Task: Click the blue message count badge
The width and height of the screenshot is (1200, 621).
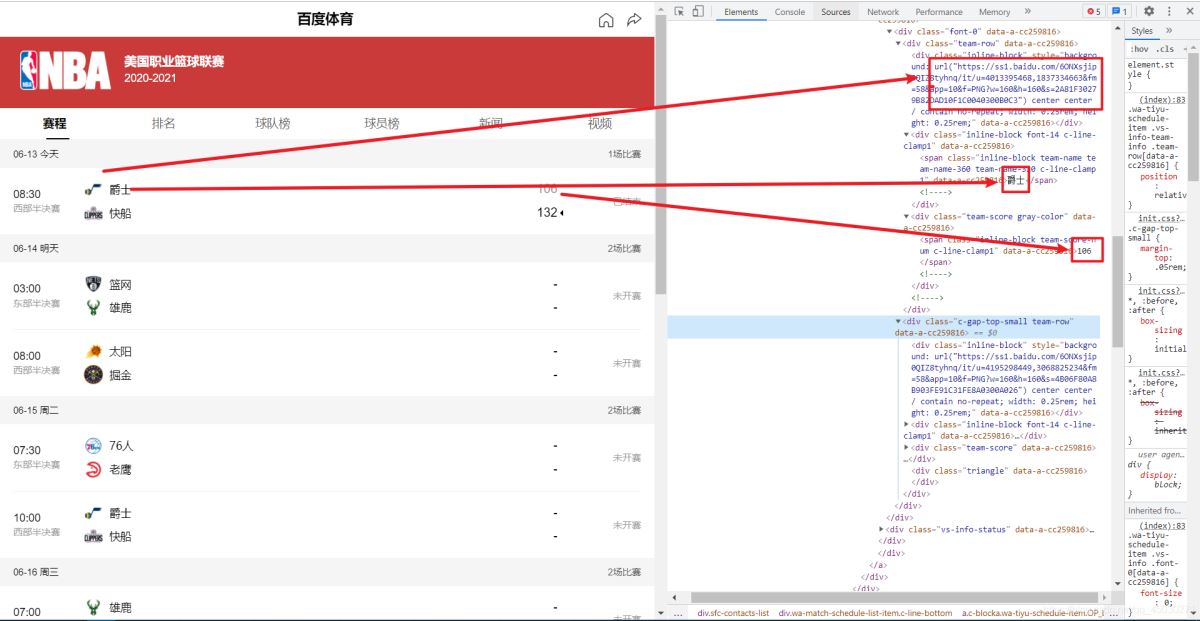Action: [1120, 11]
